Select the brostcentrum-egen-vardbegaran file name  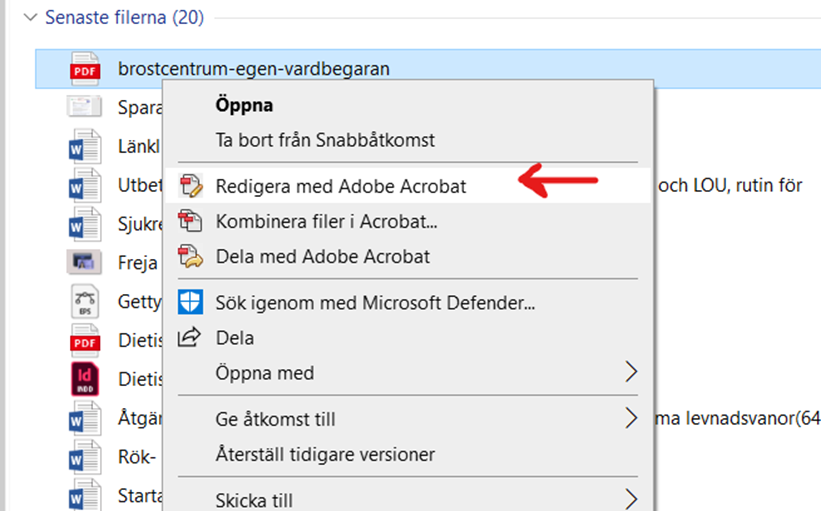[x=254, y=69]
